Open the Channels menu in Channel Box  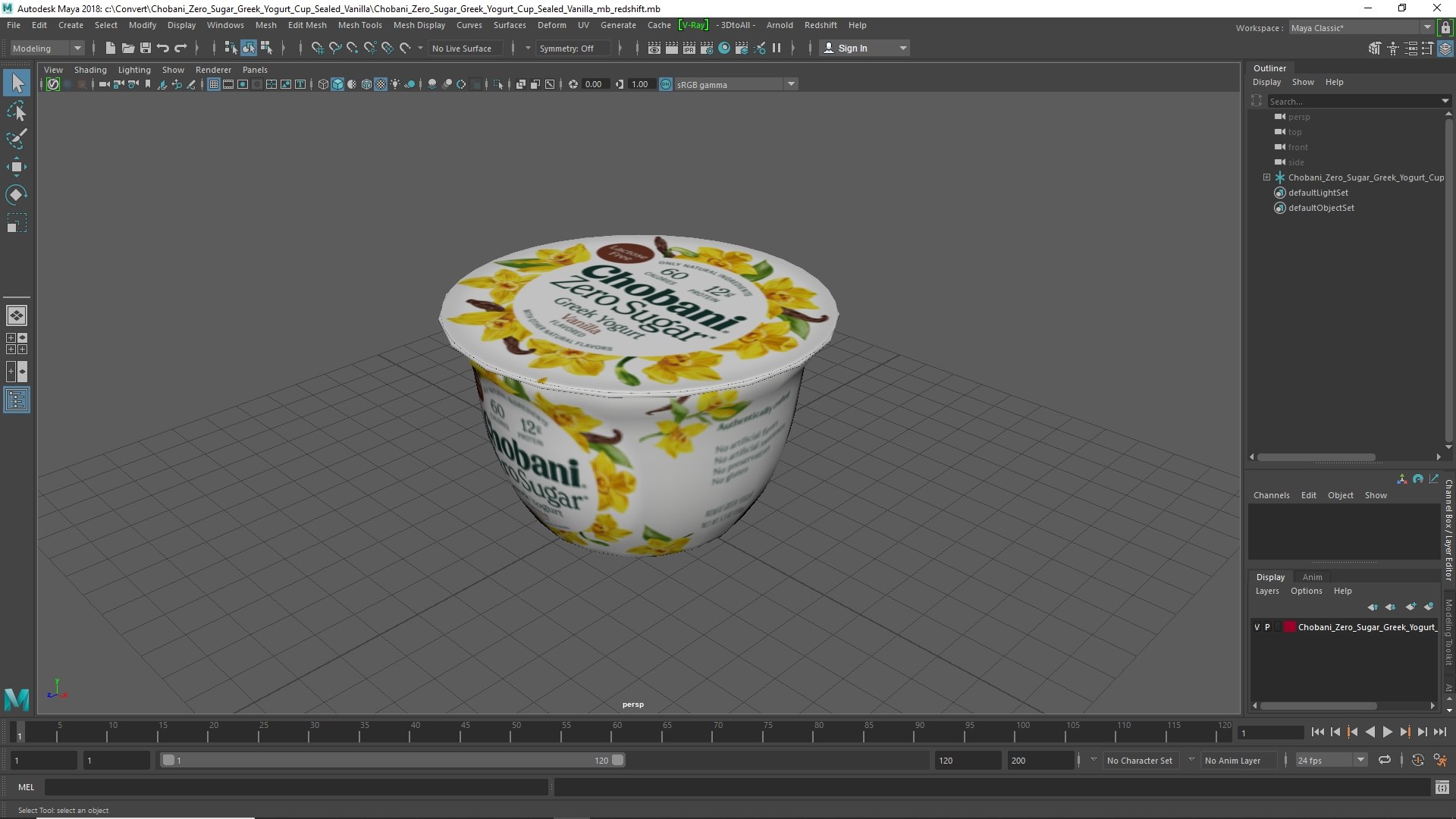click(1271, 495)
